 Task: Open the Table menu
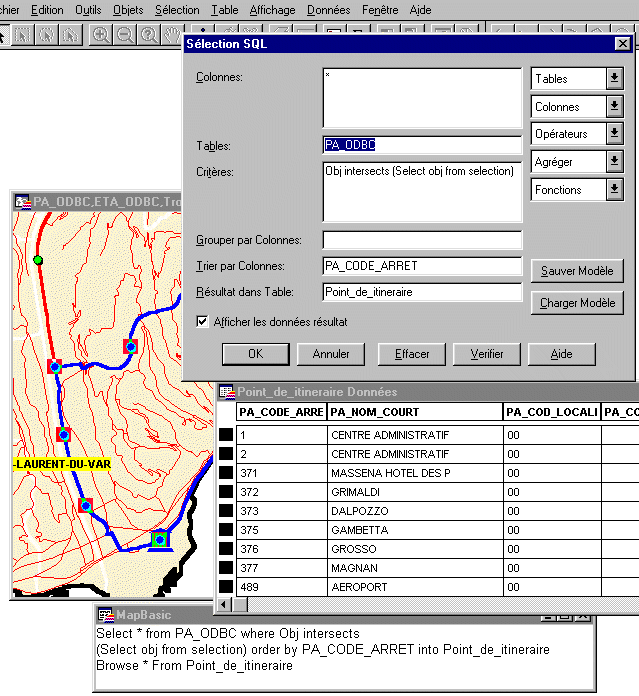225,10
